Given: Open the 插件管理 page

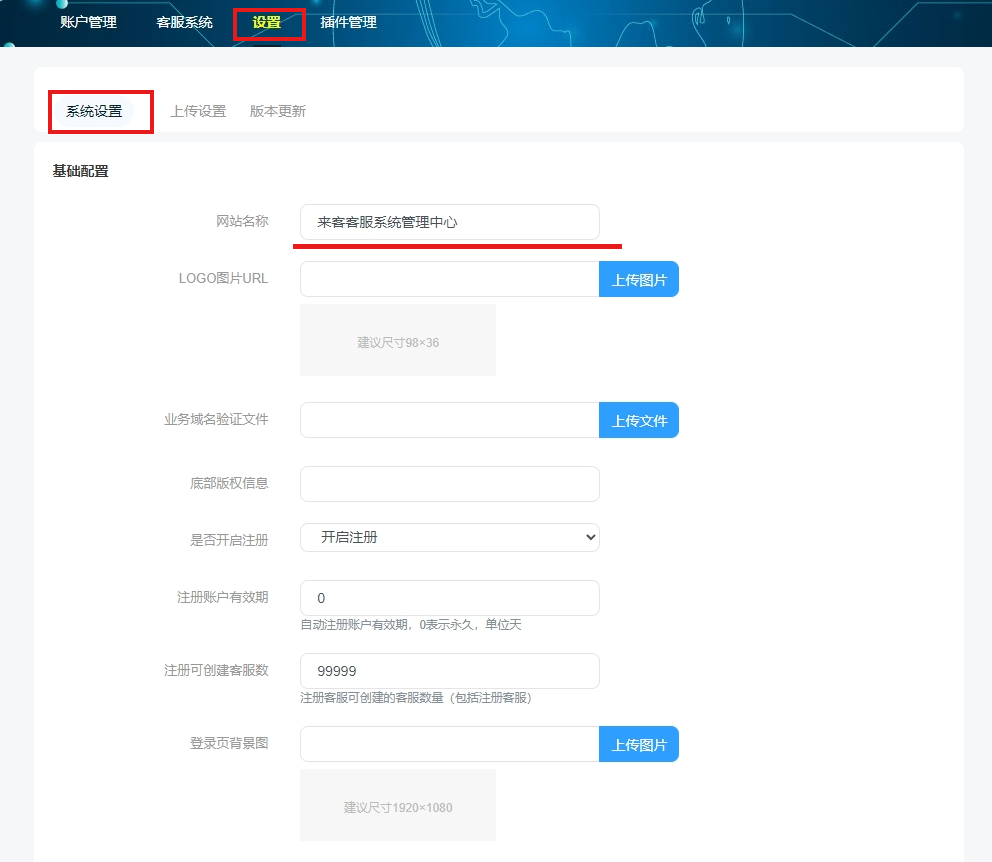Looking at the screenshot, I should [348, 21].
